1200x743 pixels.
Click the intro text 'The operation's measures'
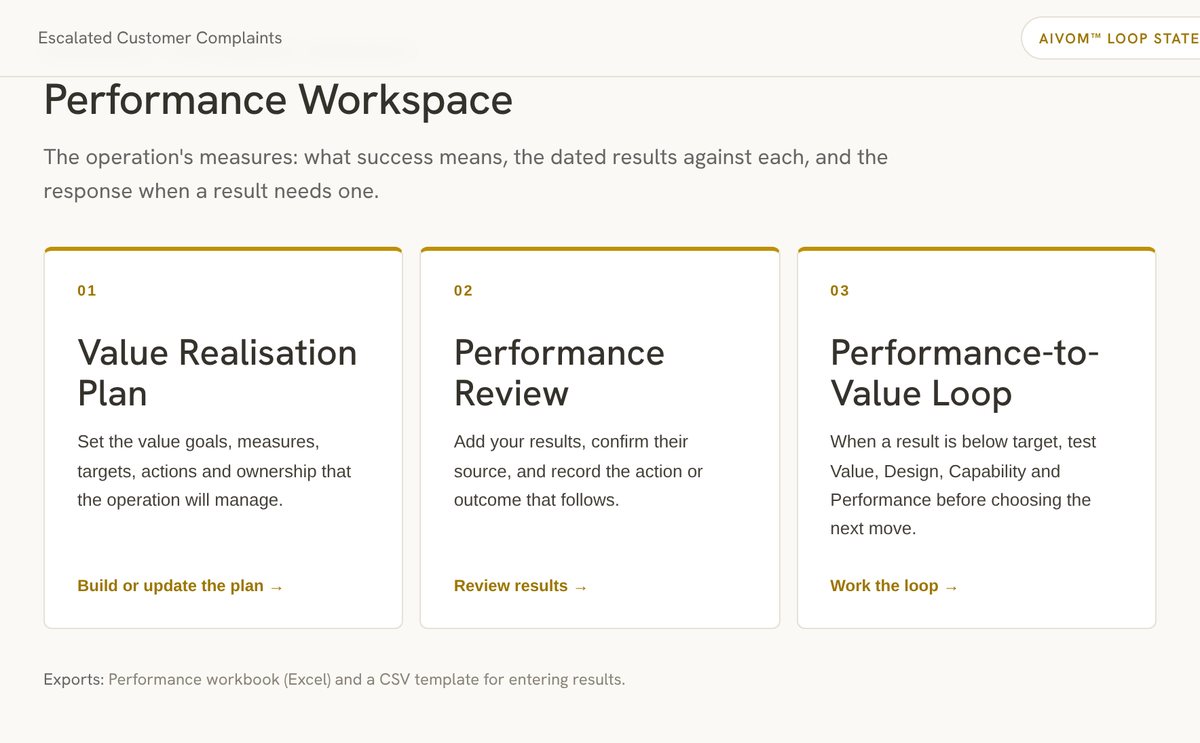click(x=170, y=157)
